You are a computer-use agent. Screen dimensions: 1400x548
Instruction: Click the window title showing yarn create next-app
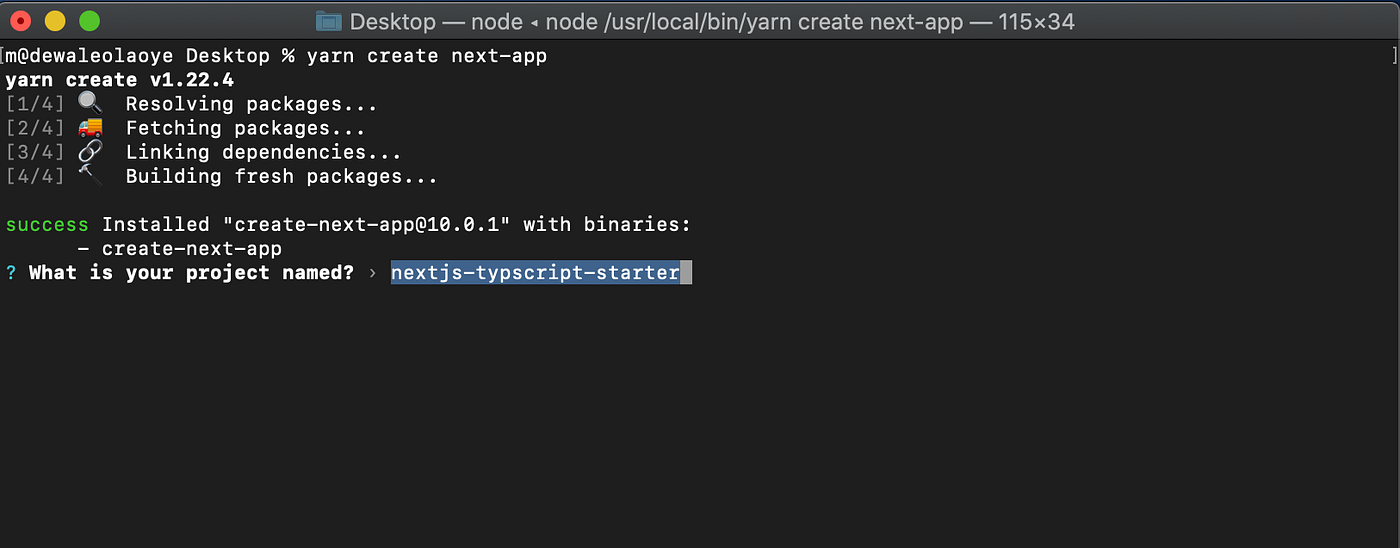pyautogui.click(x=712, y=21)
